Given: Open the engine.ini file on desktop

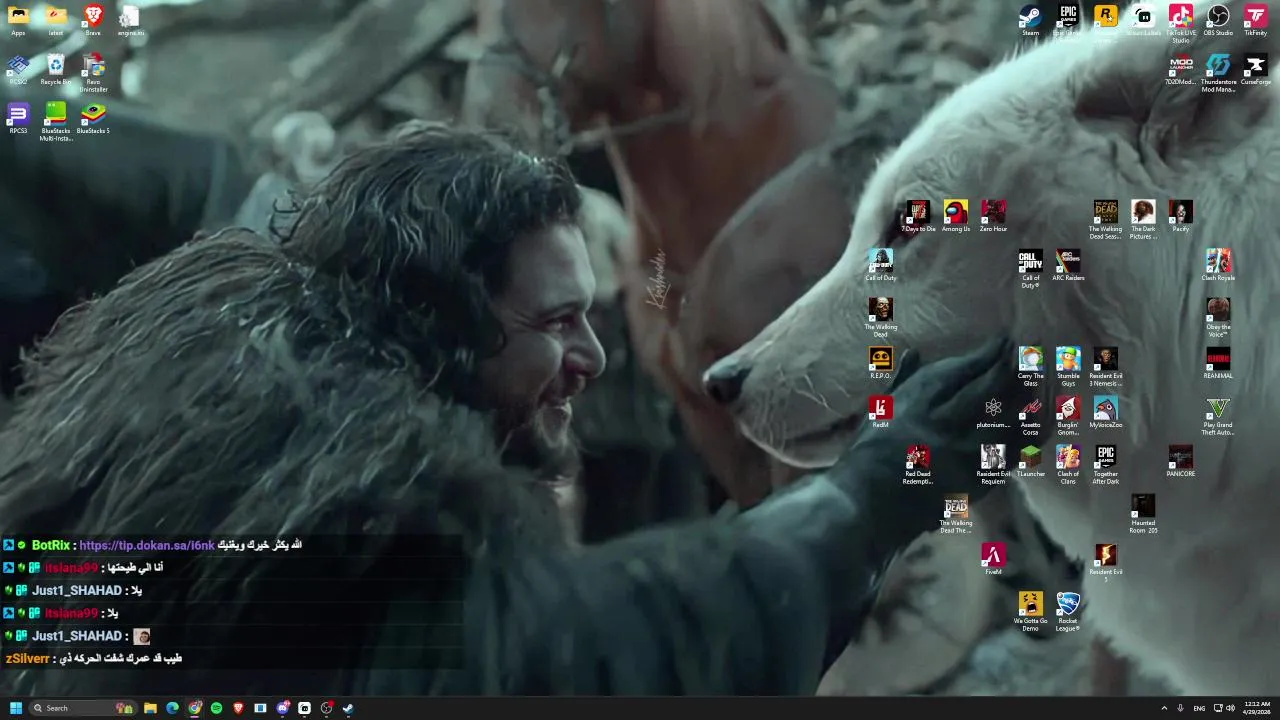Looking at the screenshot, I should 131,20.
